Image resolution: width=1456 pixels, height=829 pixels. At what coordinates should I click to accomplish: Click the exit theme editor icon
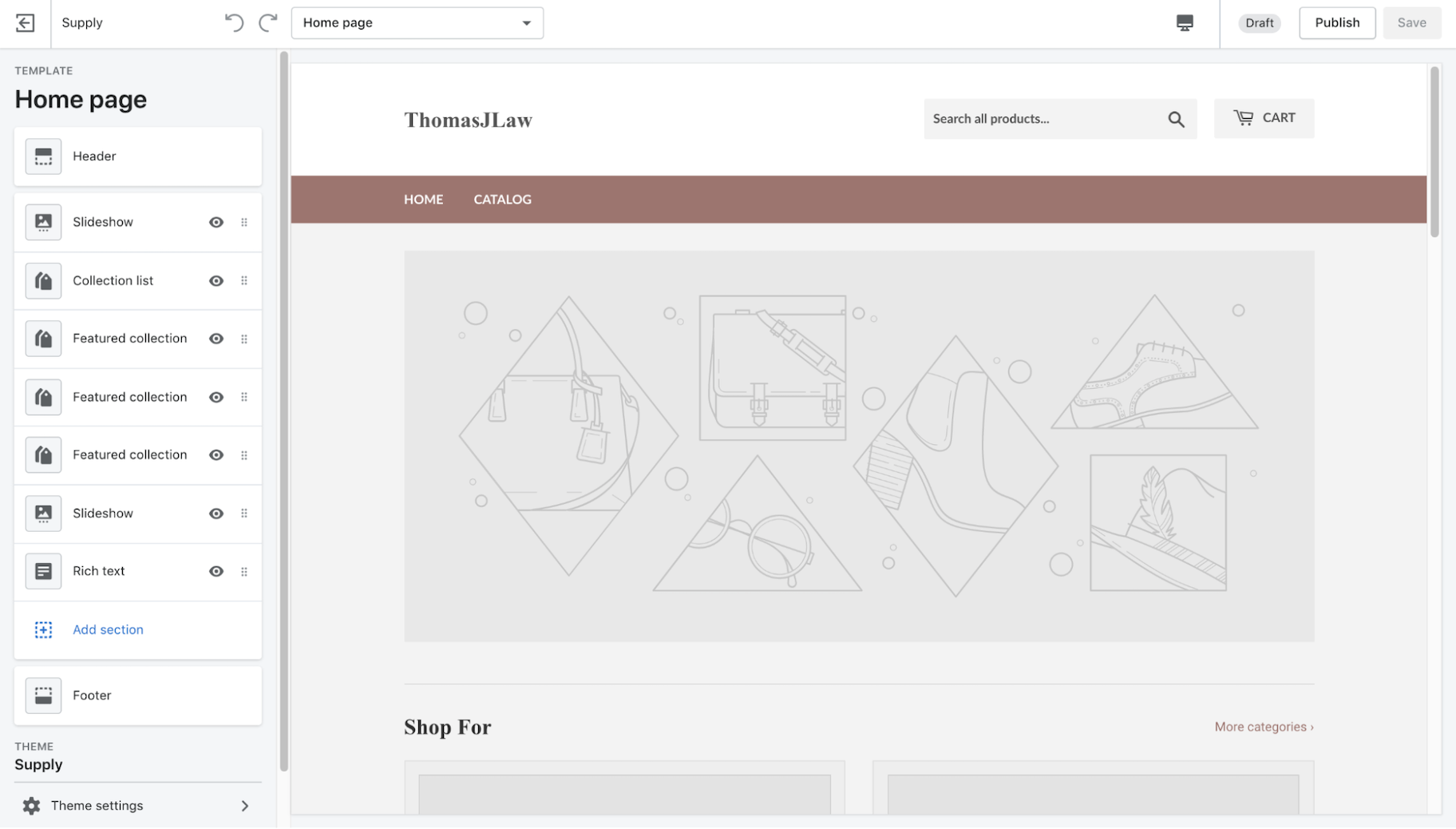25,22
